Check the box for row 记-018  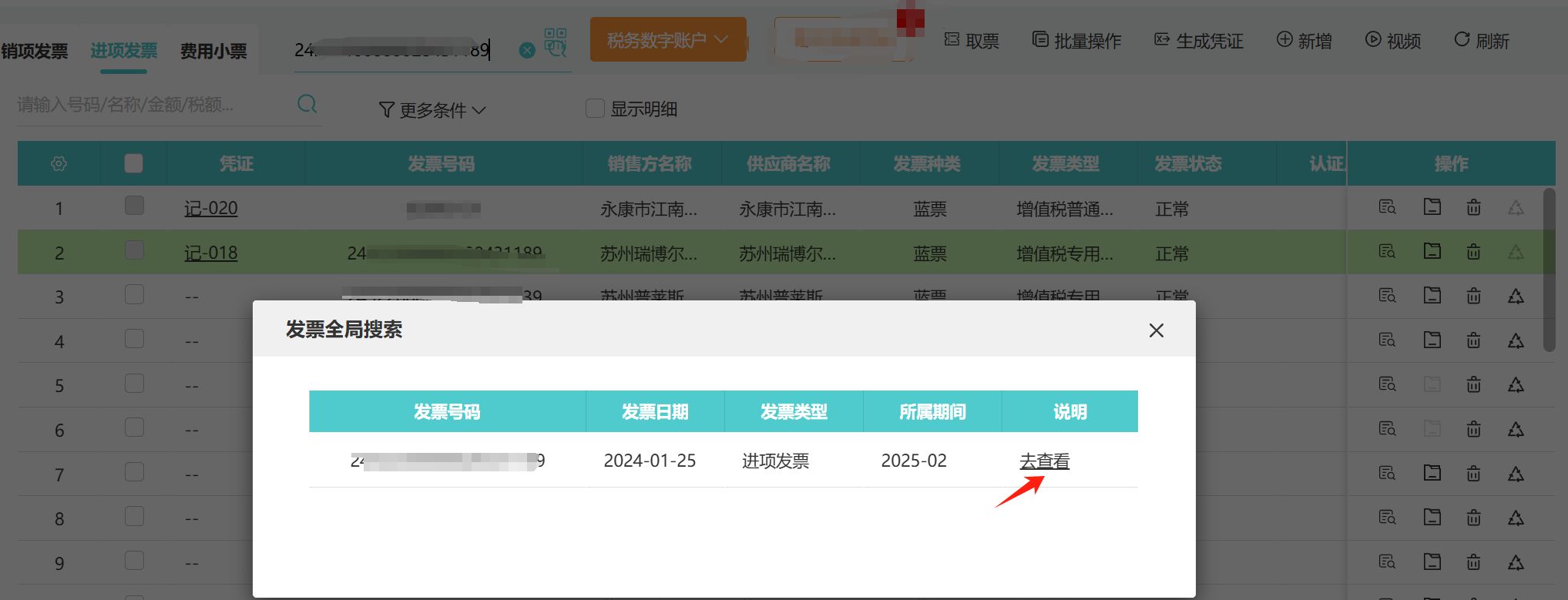(x=134, y=250)
